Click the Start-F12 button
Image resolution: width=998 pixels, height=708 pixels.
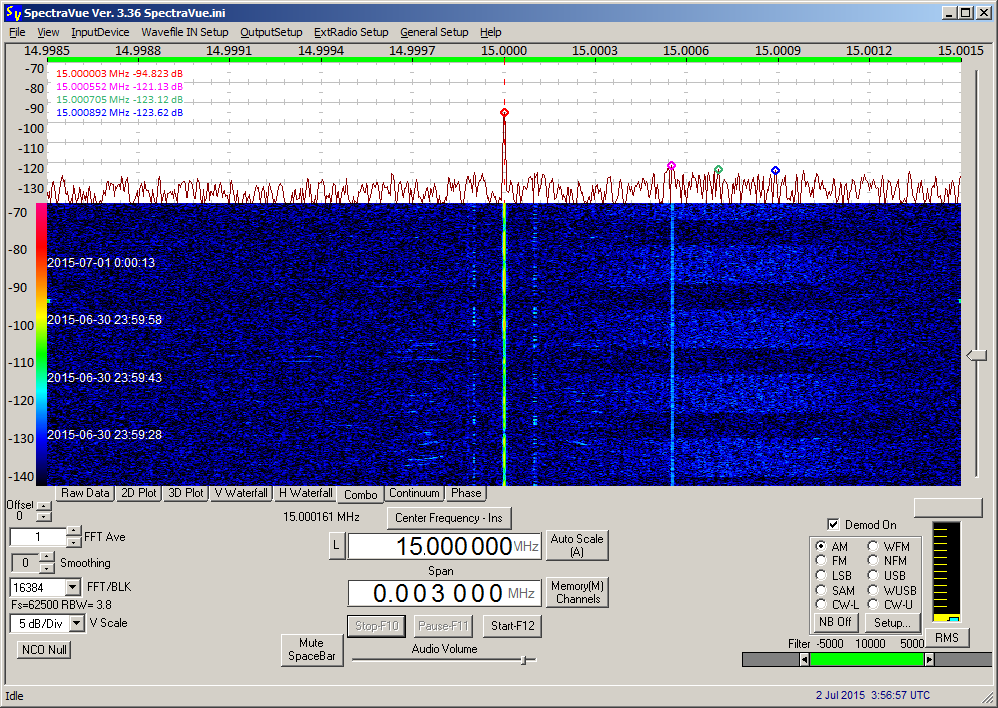pos(512,626)
